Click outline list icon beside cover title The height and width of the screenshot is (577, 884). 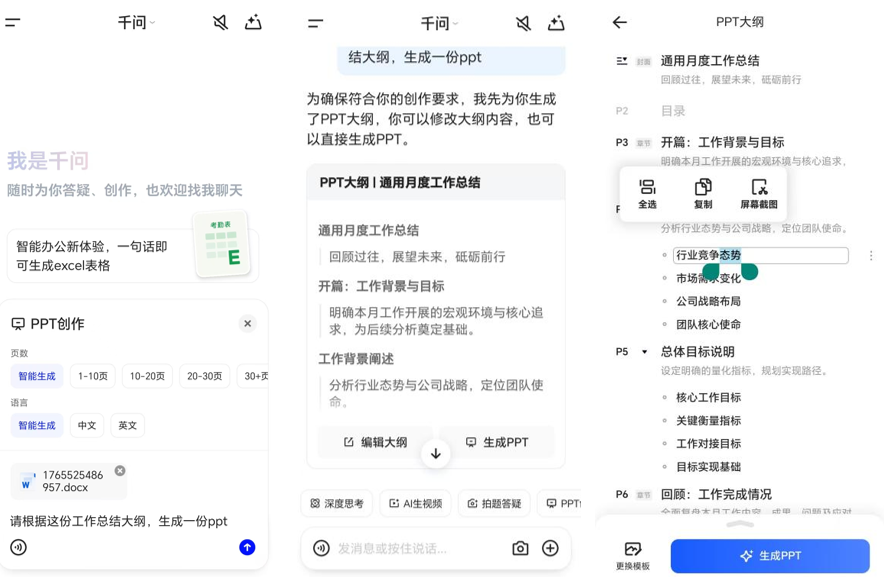coord(622,61)
